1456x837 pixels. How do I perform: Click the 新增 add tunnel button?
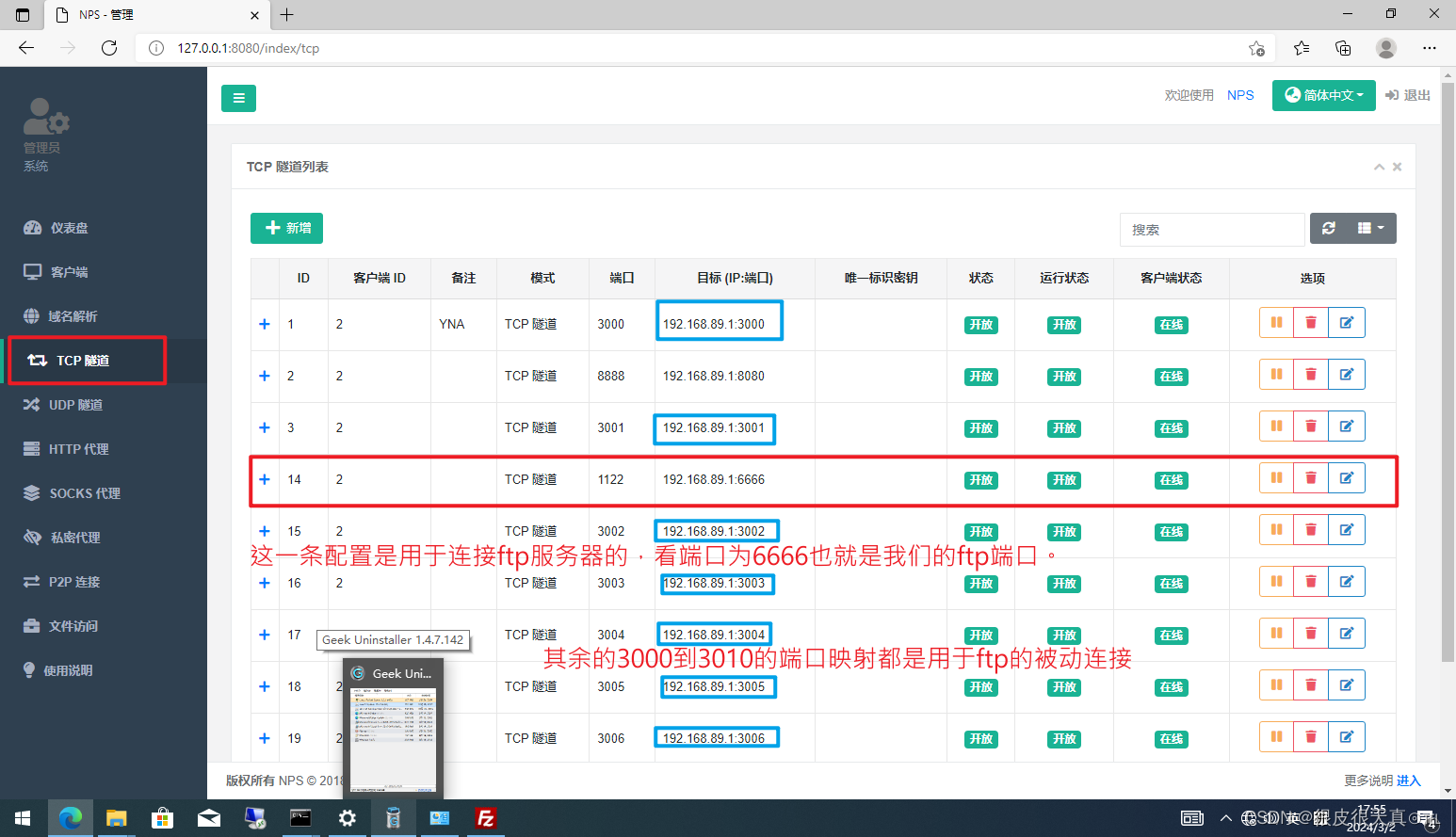click(286, 228)
